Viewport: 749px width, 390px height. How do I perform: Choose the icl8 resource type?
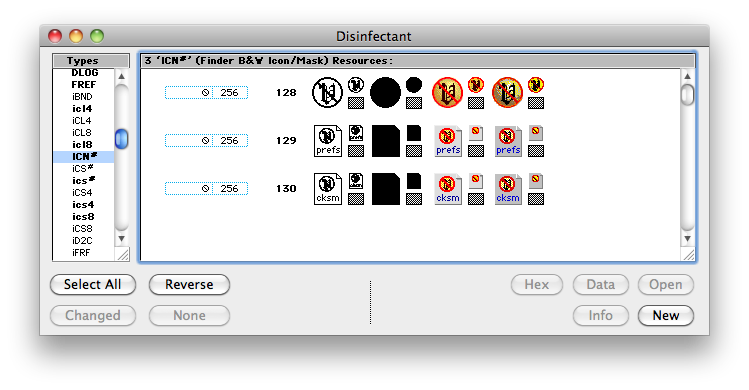point(84,144)
